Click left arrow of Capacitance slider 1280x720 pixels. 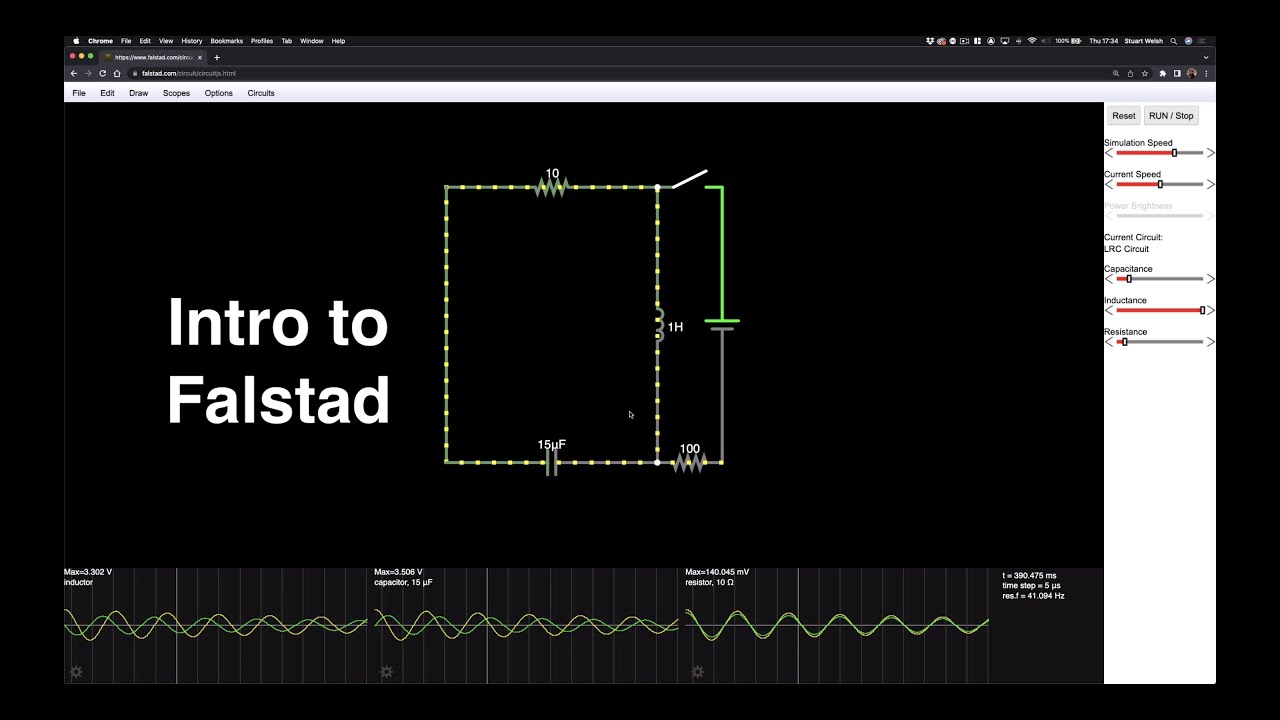click(x=1109, y=279)
